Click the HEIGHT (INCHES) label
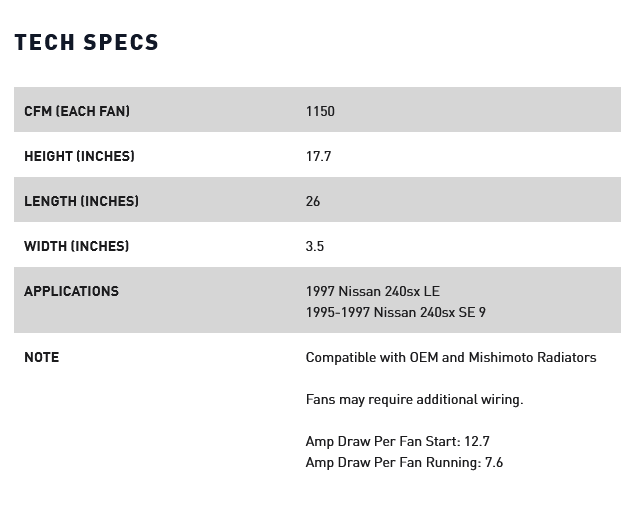This screenshot has height=507, width=621. (79, 156)
